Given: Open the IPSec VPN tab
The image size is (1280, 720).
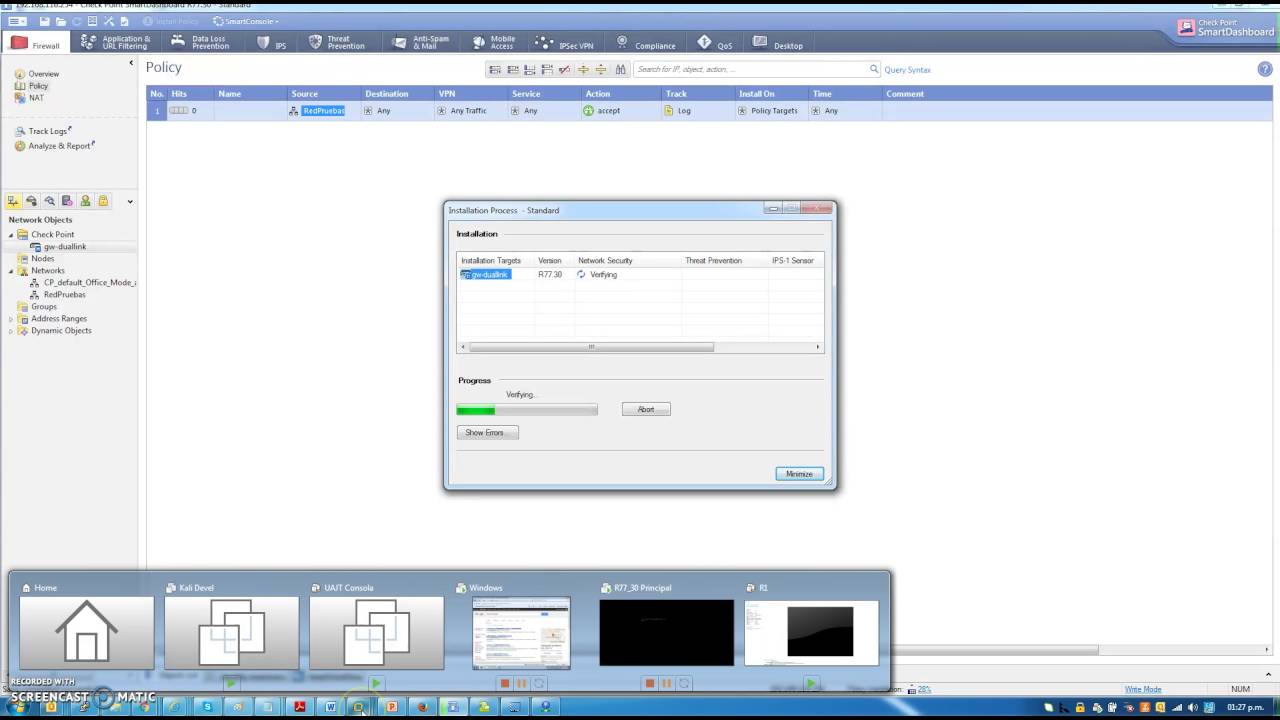Looking at the screenshot, I should [x=564, y=44].
